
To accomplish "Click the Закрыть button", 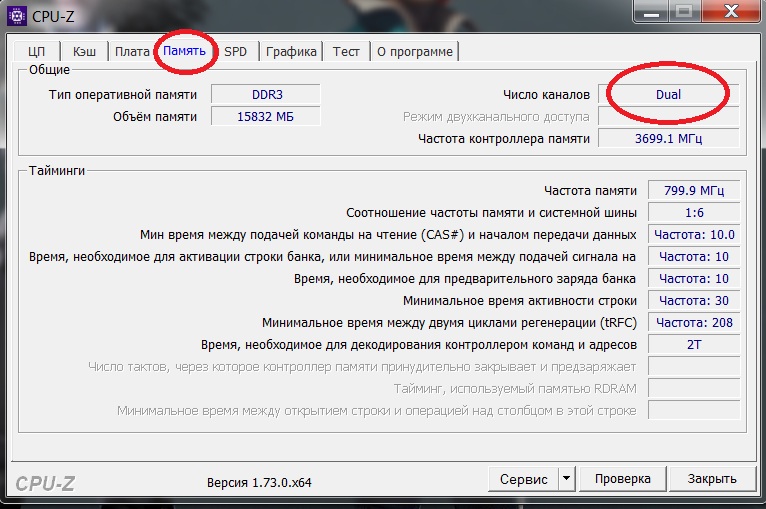I will 712,479.
